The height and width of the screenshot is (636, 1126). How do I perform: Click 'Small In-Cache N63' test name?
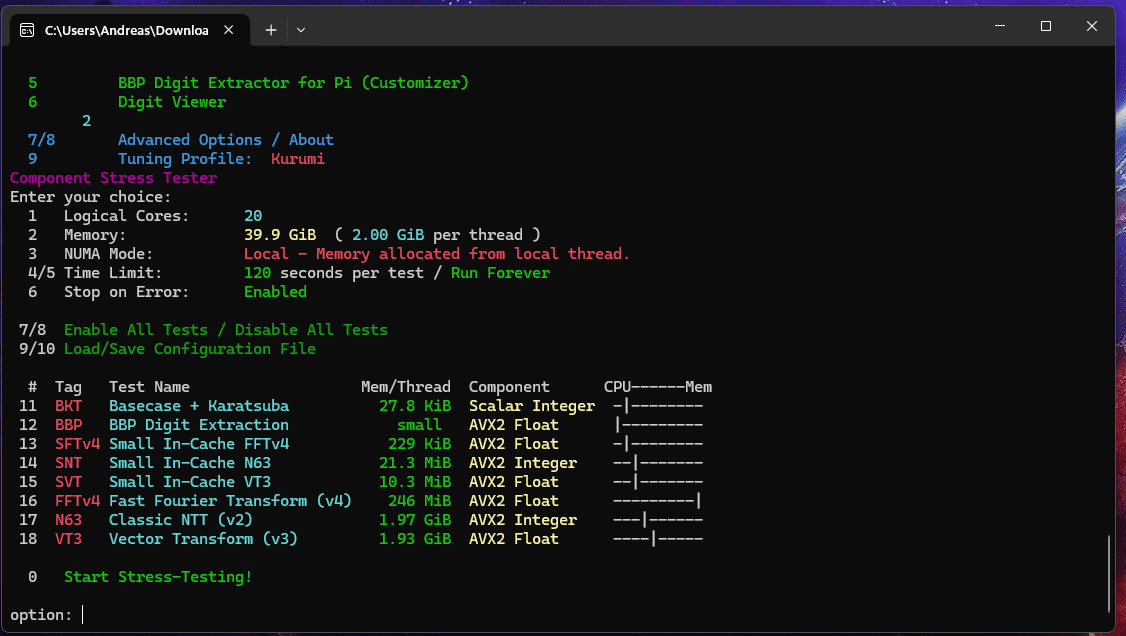[190, 463]
